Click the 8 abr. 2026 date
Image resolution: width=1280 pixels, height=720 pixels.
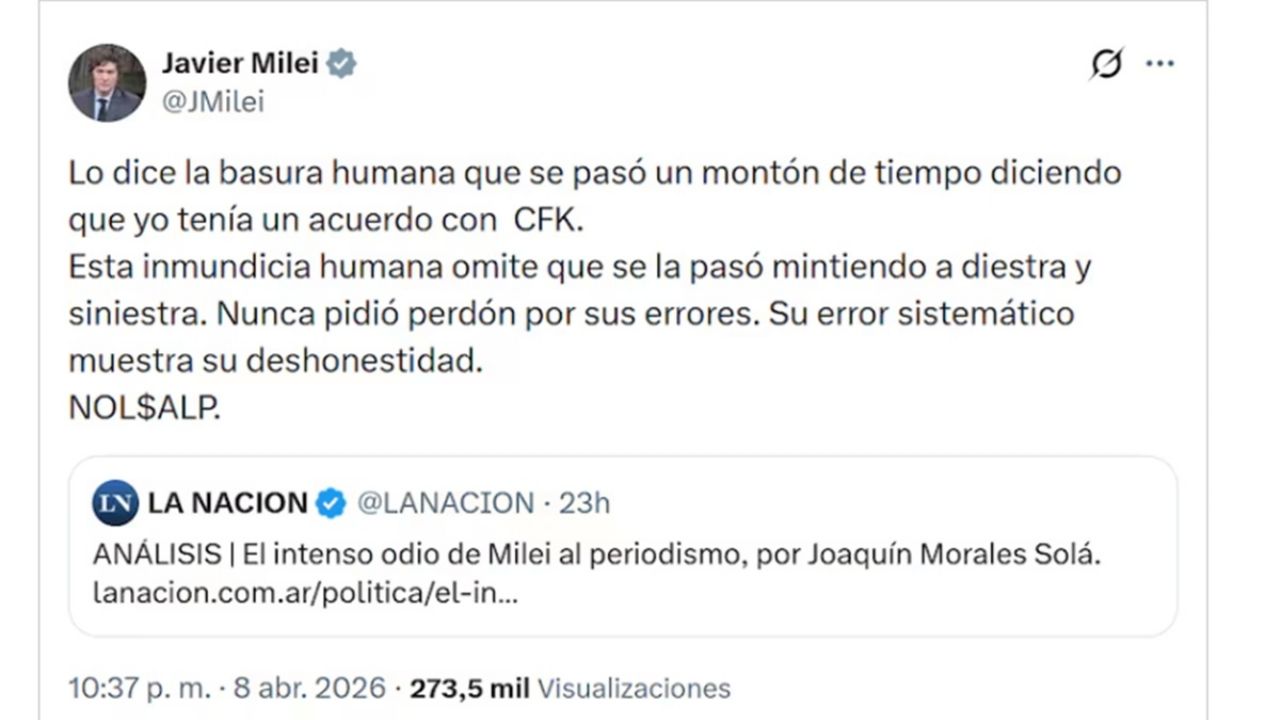tap(310, 688)
